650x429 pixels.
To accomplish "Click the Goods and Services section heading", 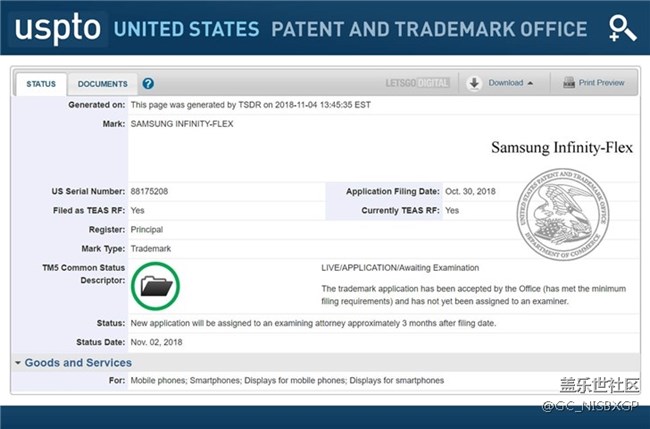I will click(x=78, y=362).
